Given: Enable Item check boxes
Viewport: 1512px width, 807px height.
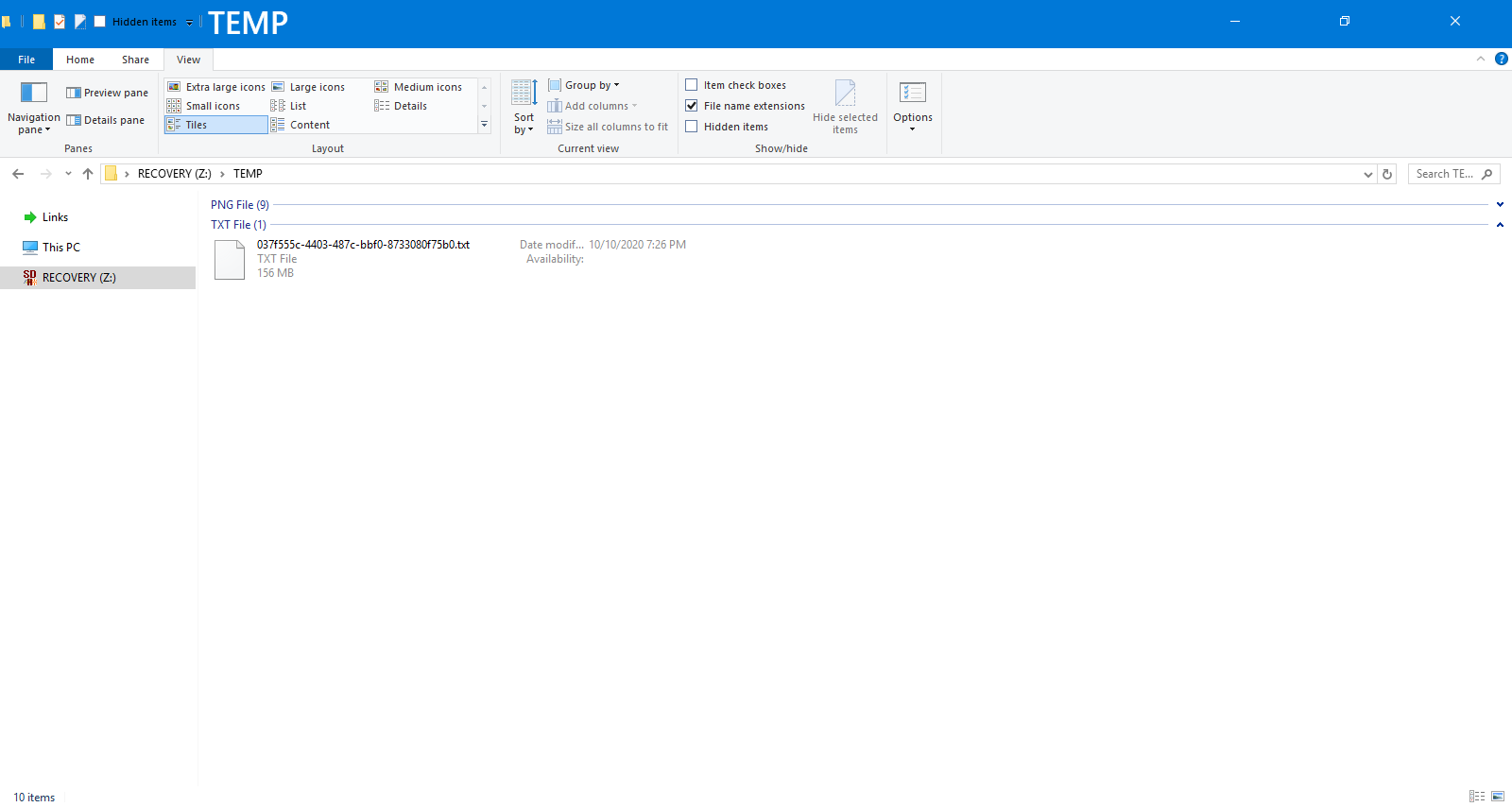Looking at the screenshot, I should 735,85.
